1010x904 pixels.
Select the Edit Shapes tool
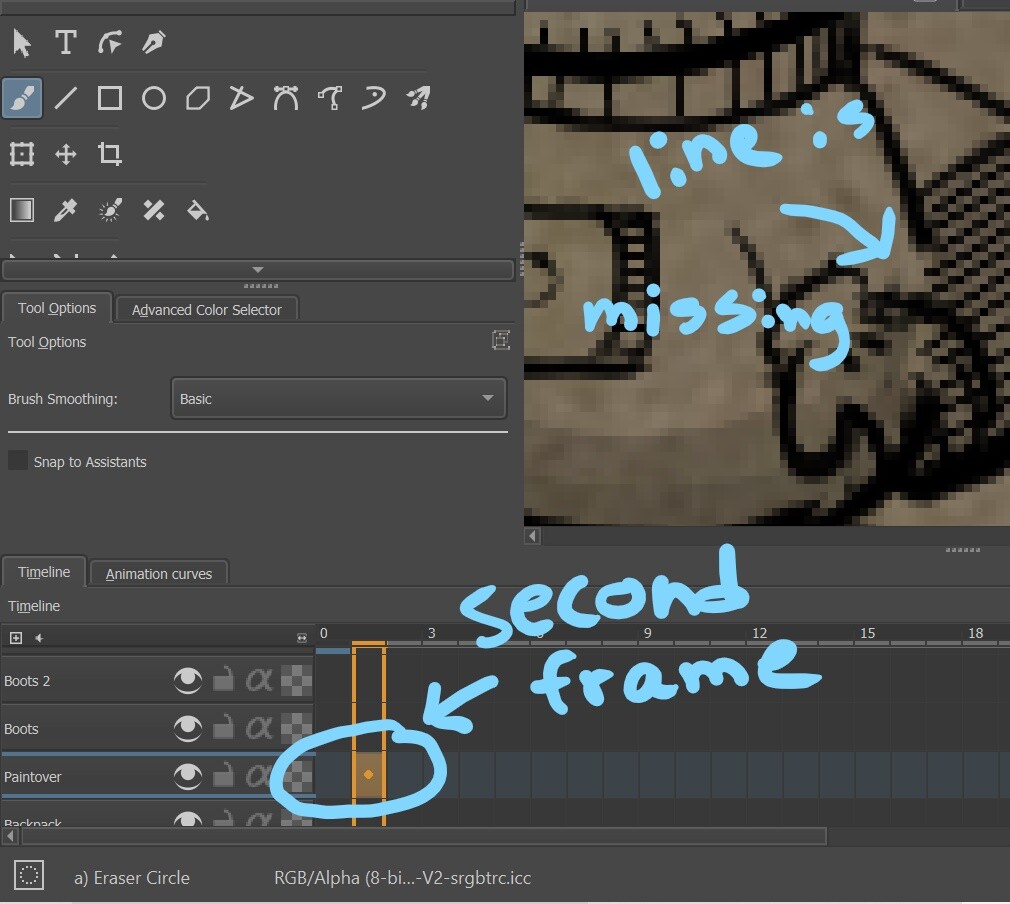tap(110, 43)
